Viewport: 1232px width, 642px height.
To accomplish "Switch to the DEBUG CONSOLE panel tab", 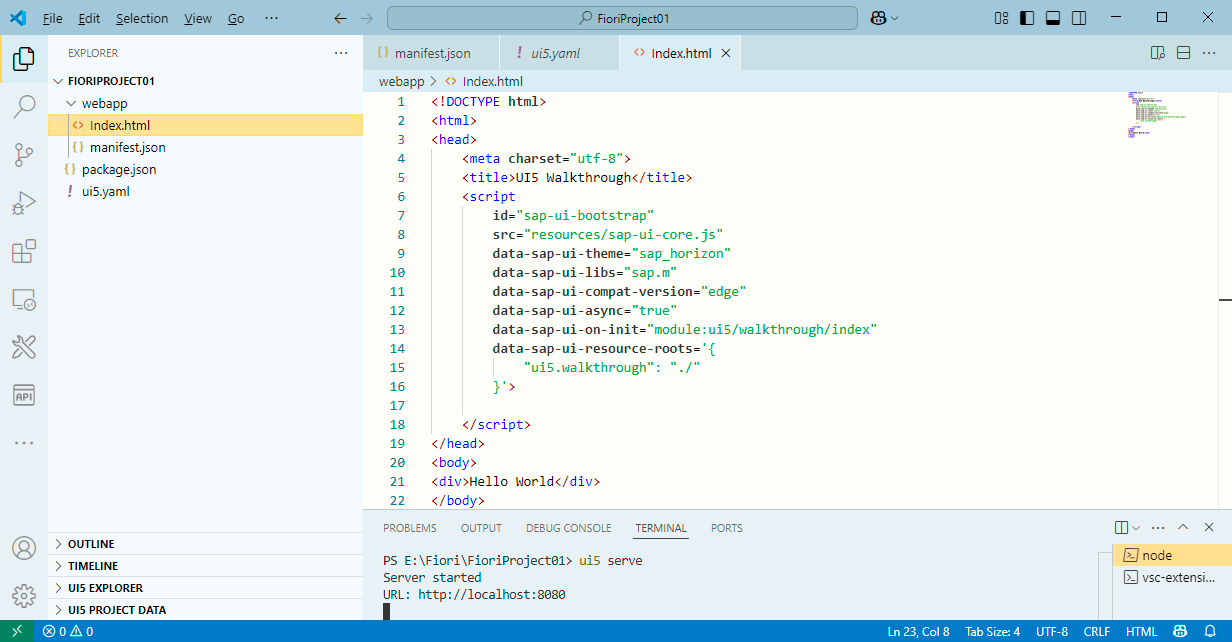I will [x=568, y=528].
